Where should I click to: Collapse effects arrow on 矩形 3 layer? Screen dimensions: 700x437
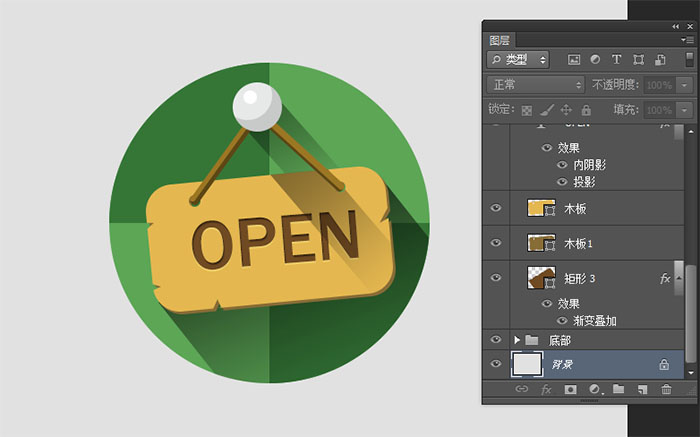pos(679,278)
